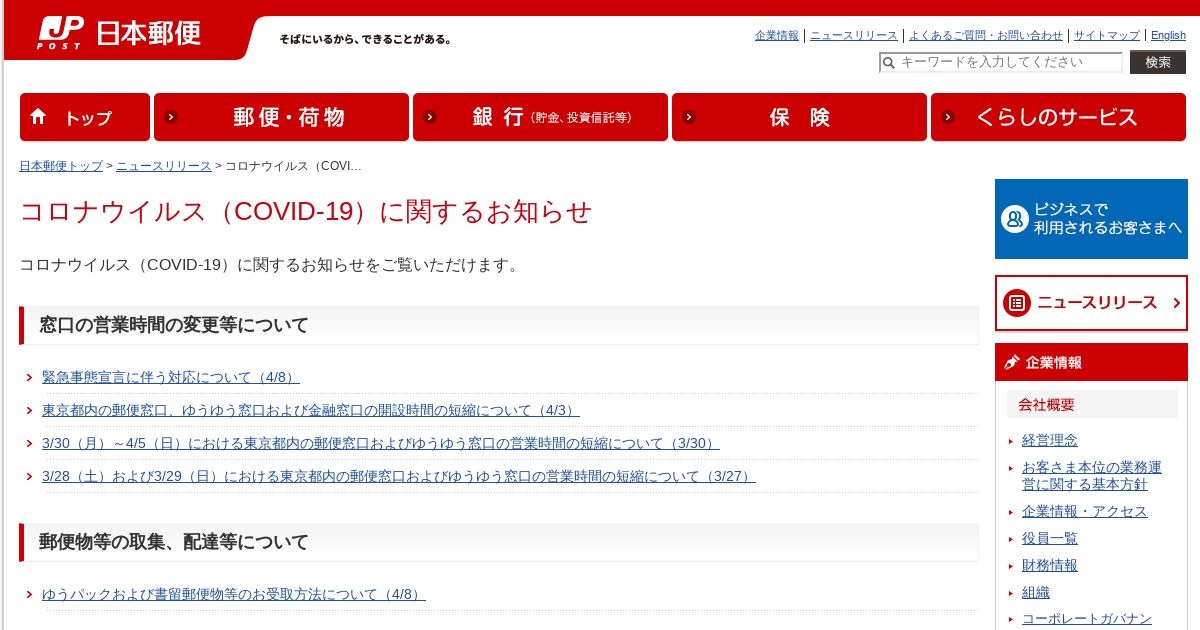Viewport: 1200px width, 630px height.
Task: Open the トップ navigation tab
Action: tap(85, 117)
